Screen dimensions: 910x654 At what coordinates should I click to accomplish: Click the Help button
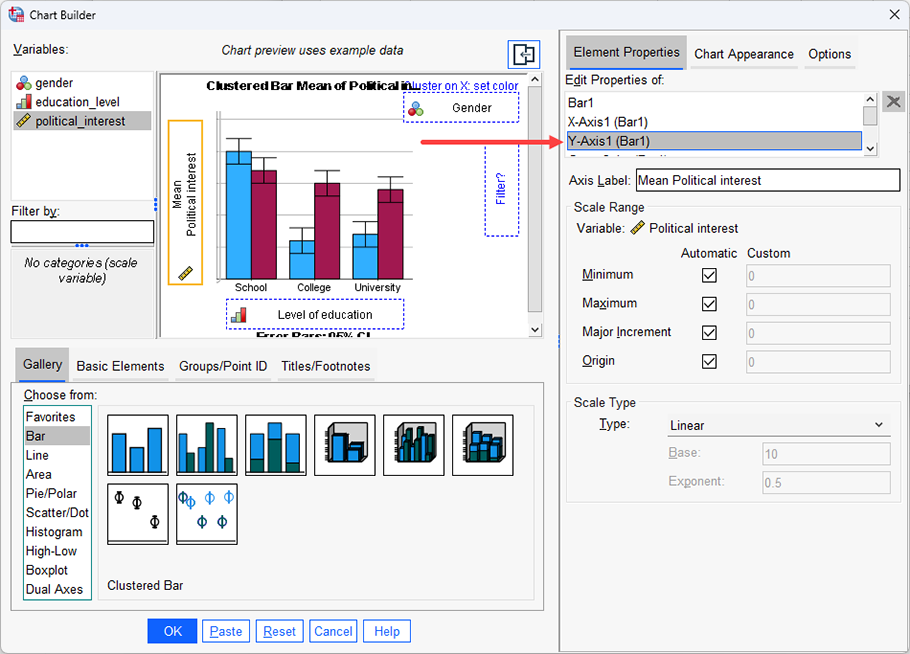[x=387, y=631]
